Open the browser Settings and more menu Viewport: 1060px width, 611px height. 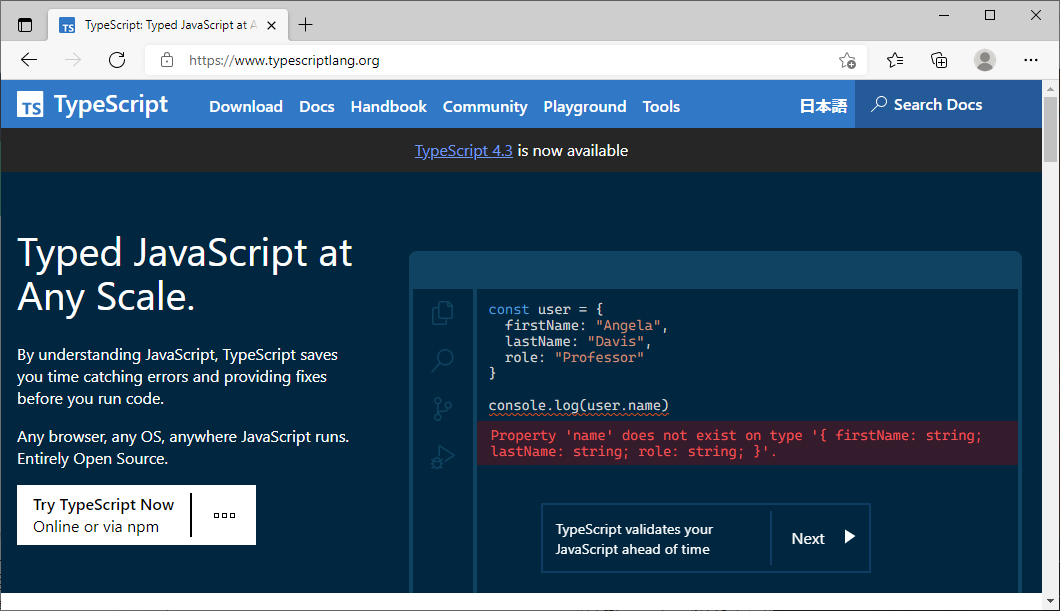[x=1030, y=60]
